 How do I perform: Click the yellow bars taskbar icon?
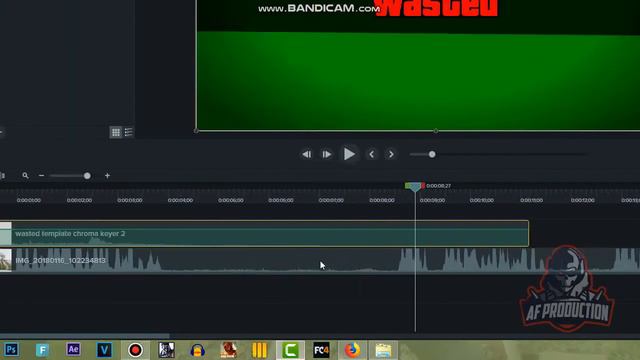(x=259, y=350)
